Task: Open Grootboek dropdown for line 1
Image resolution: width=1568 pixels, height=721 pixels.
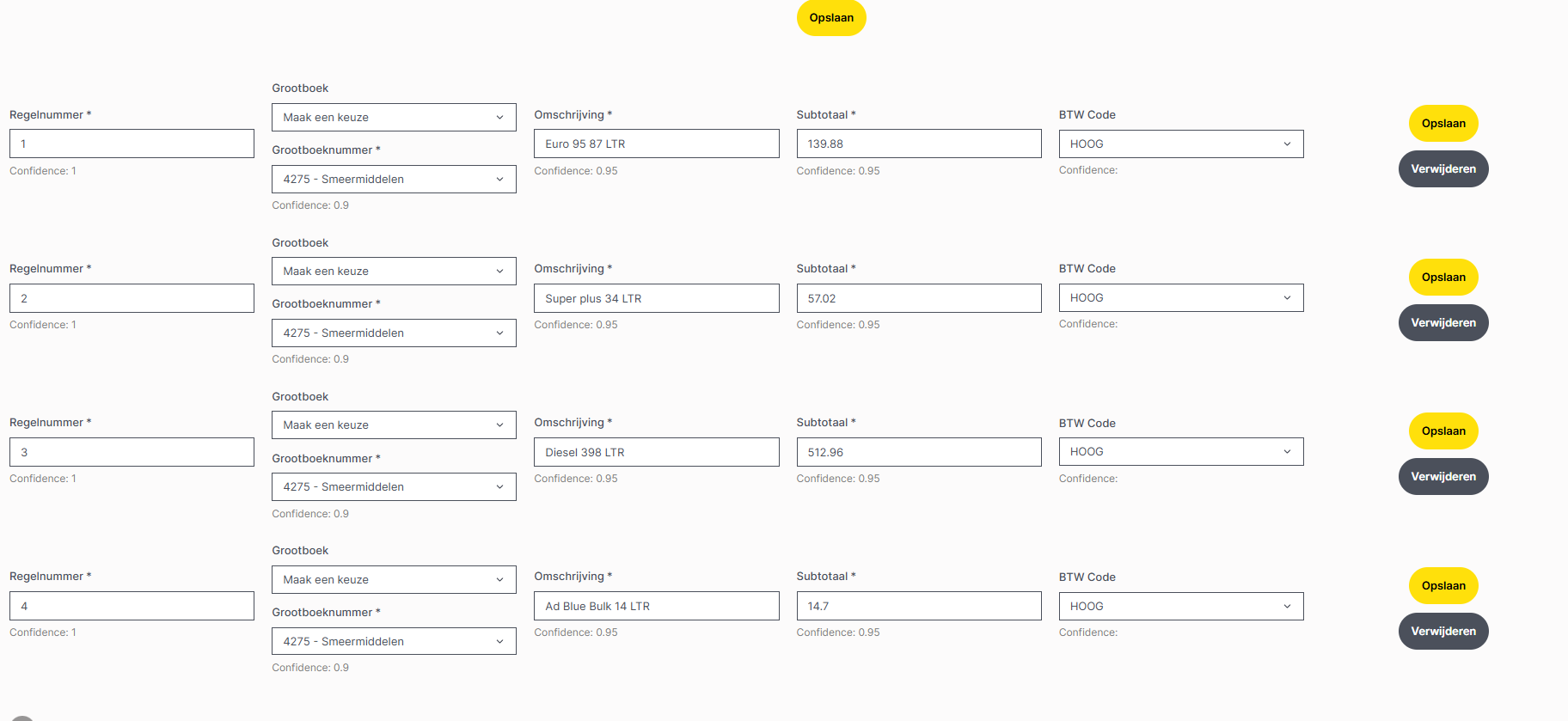Action: pyautogui.click(x=394, y=118)
